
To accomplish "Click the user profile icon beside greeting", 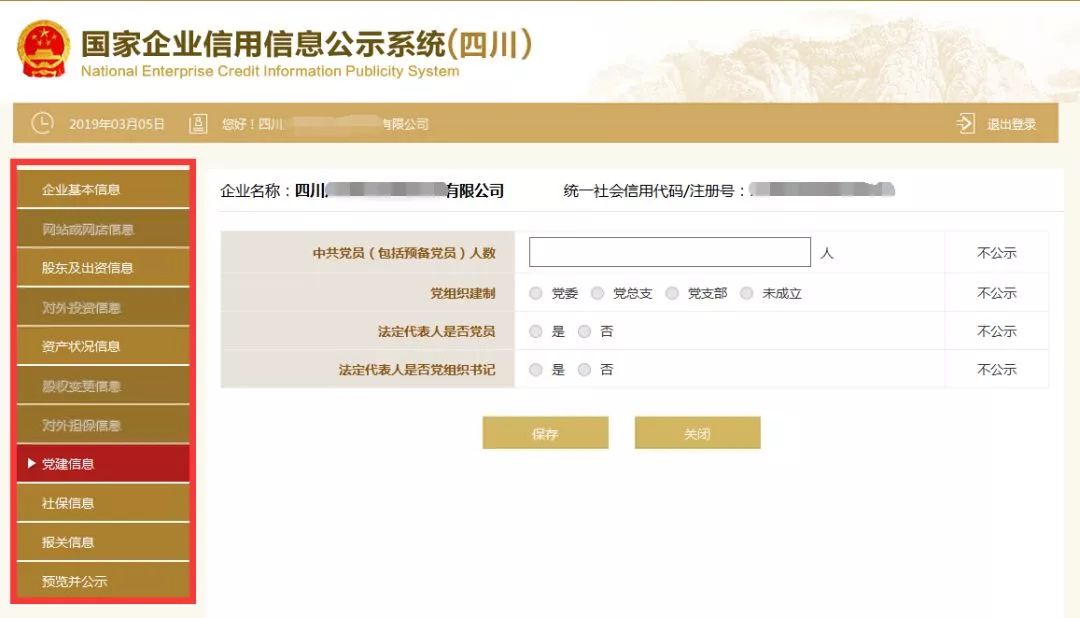I will [198, 124].
